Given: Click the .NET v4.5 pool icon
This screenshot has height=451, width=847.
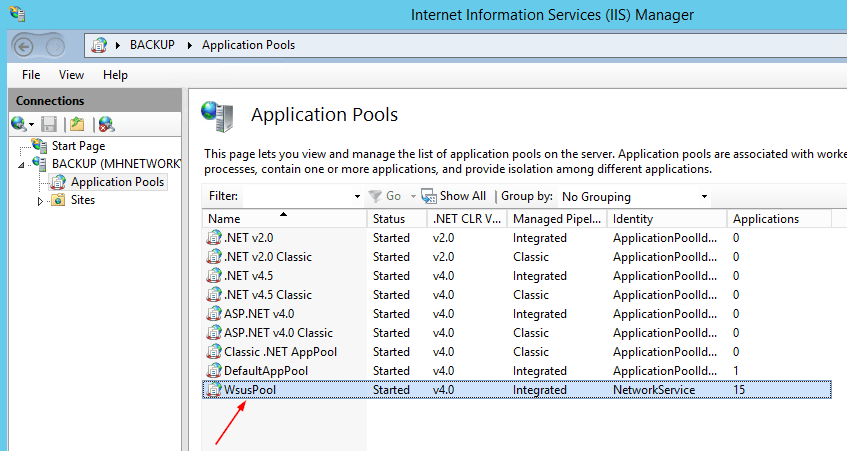Looking at the screenshot, I should pos(214,275).
